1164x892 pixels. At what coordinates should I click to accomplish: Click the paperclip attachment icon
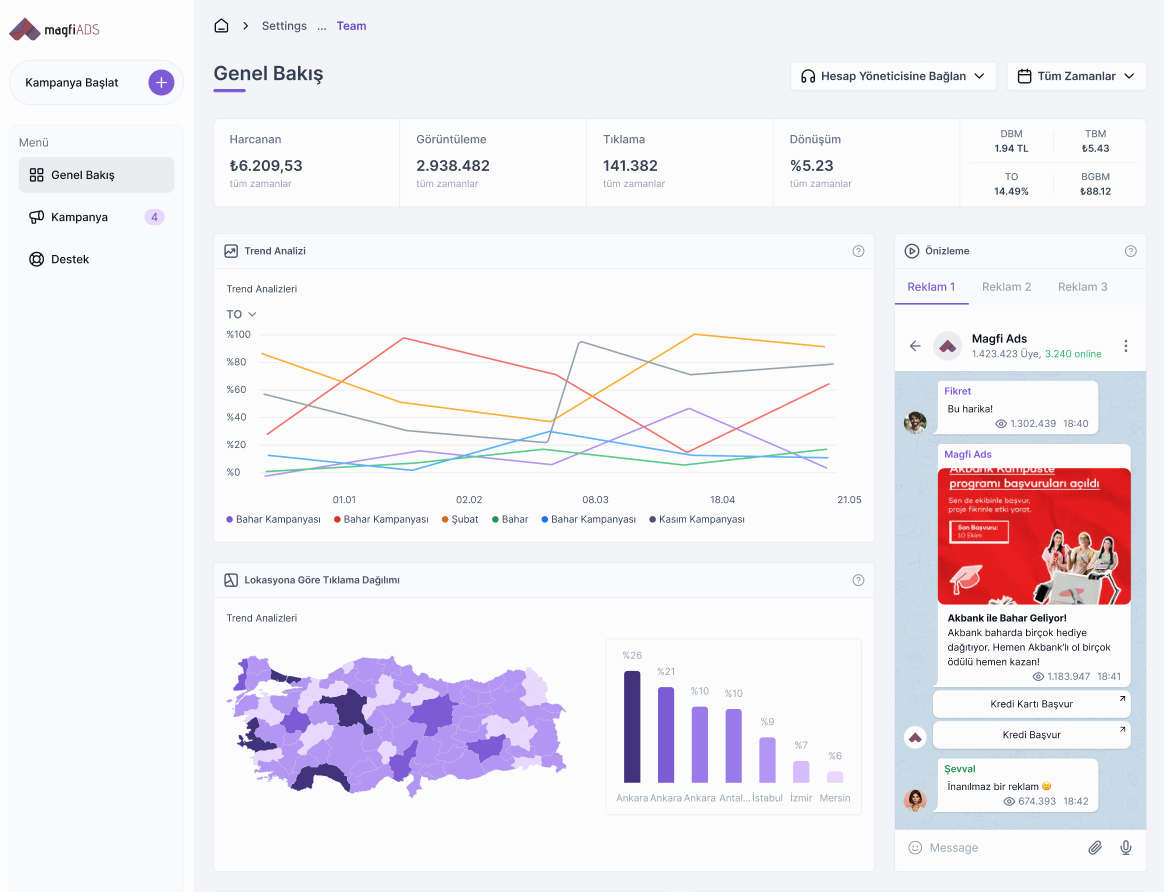pos(1095,848)
